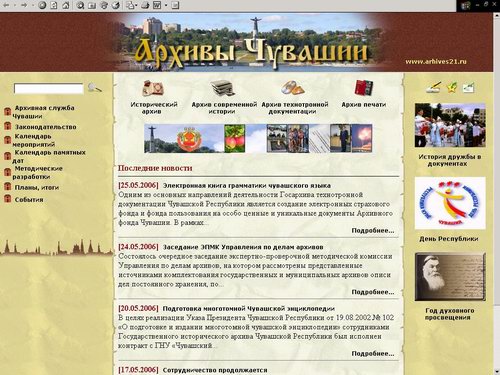The width and height of the screenshot is (500, 375).
Task: Refresh the page from the toolbar
Action: pos(54,5)
